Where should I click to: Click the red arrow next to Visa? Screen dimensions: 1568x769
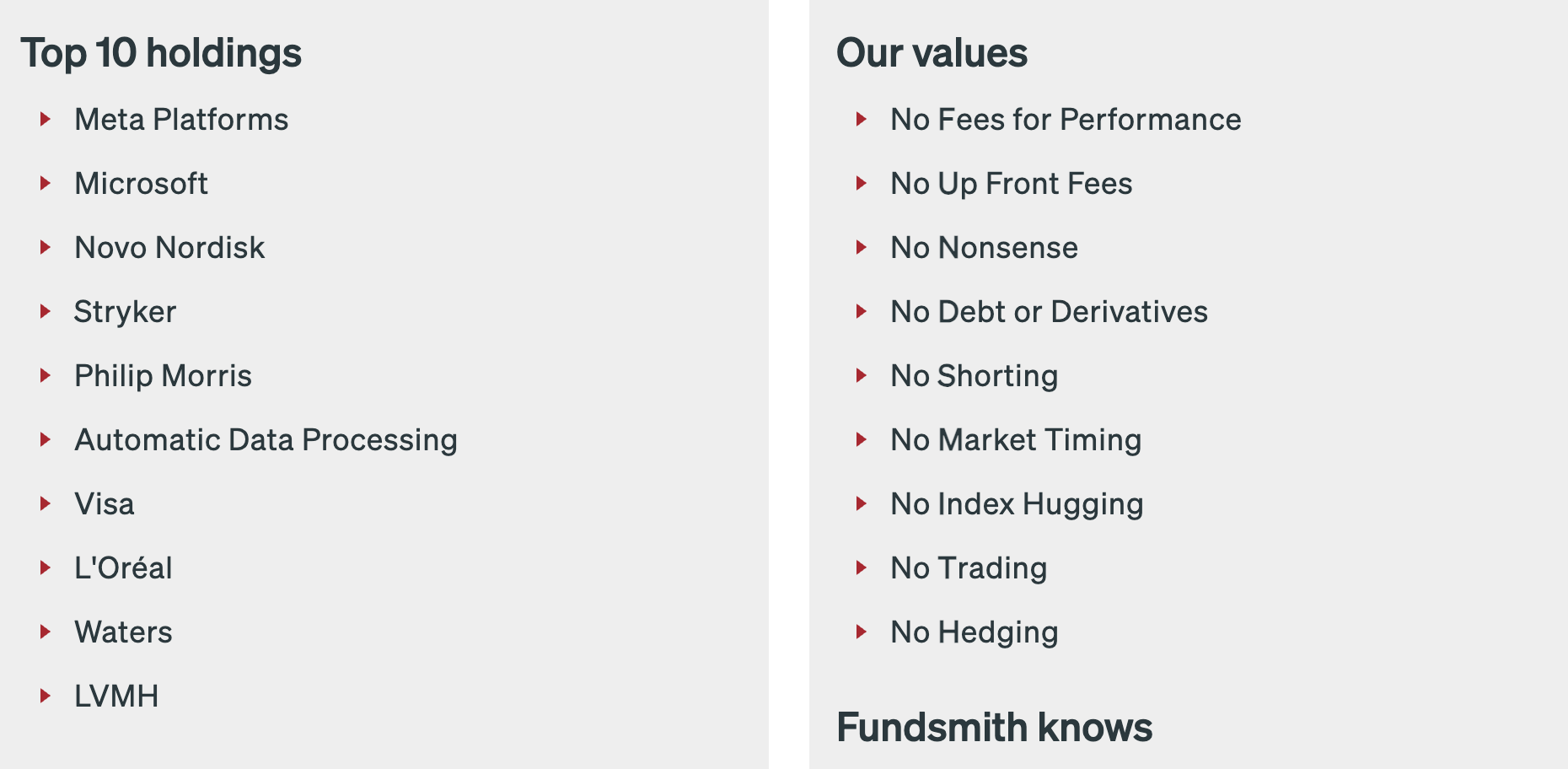[x=46, y=503]
